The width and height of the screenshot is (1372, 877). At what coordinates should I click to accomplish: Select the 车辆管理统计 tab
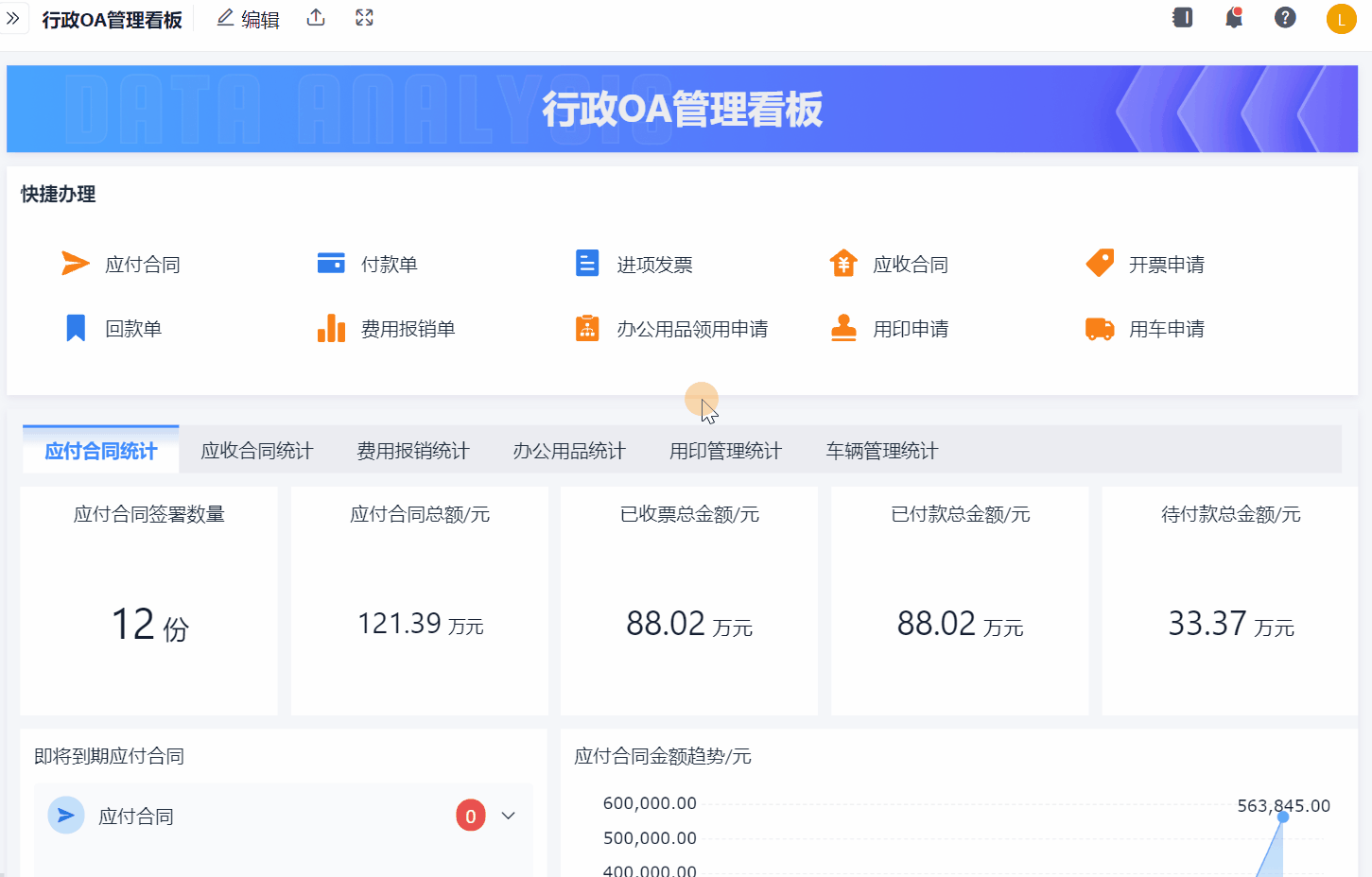pos(881,451)
